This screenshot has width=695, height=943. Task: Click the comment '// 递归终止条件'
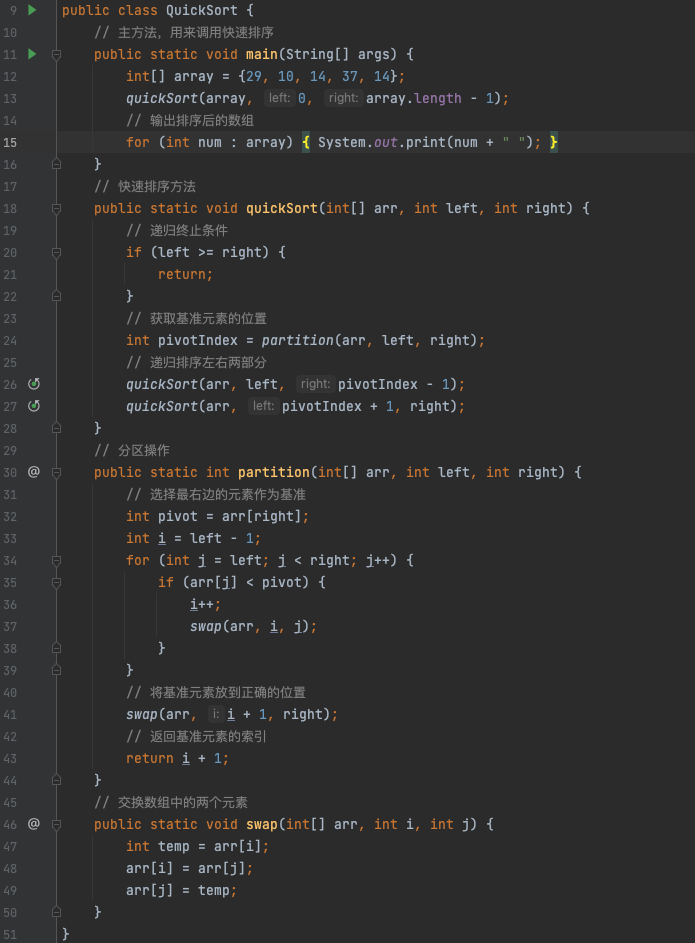pos(177,230)
